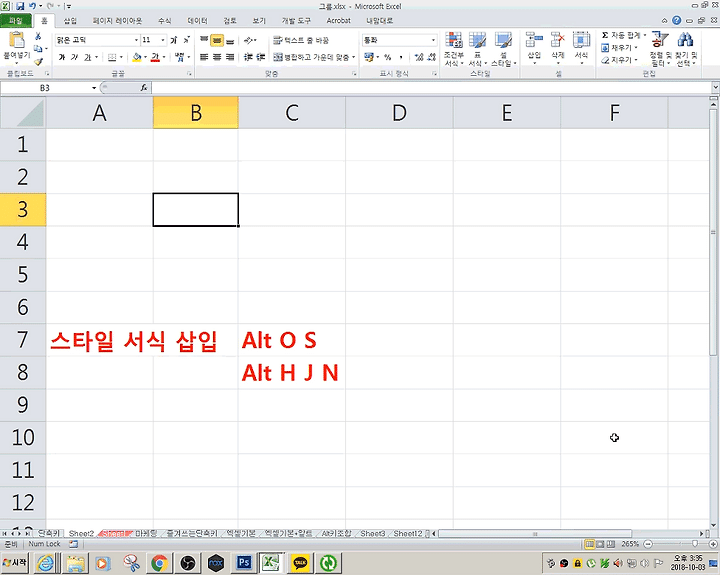Click the Percent Style icon
This screenshot has width=720, height=575.
(x=388, y=57)
